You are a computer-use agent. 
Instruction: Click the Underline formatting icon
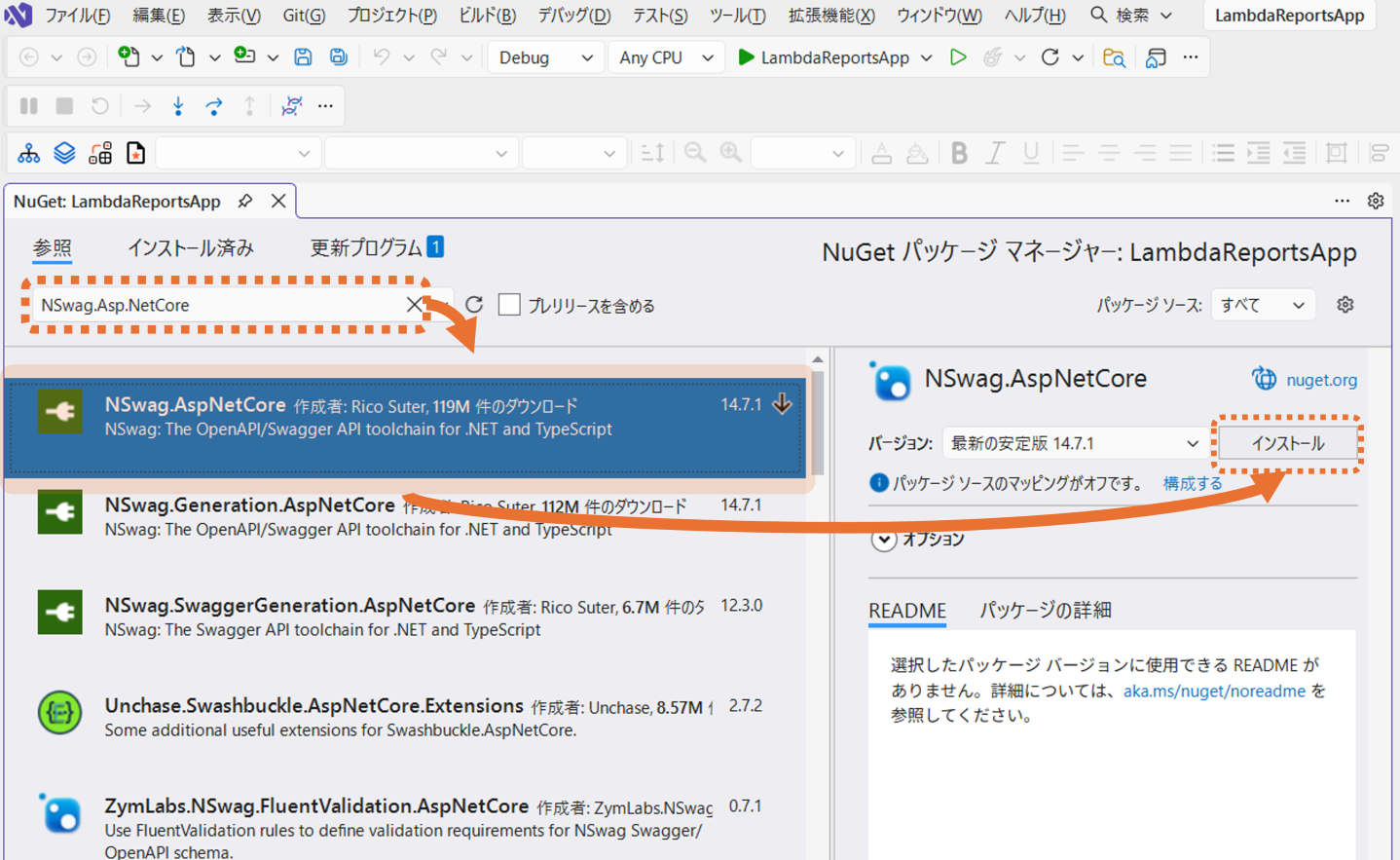point(1031,153)
